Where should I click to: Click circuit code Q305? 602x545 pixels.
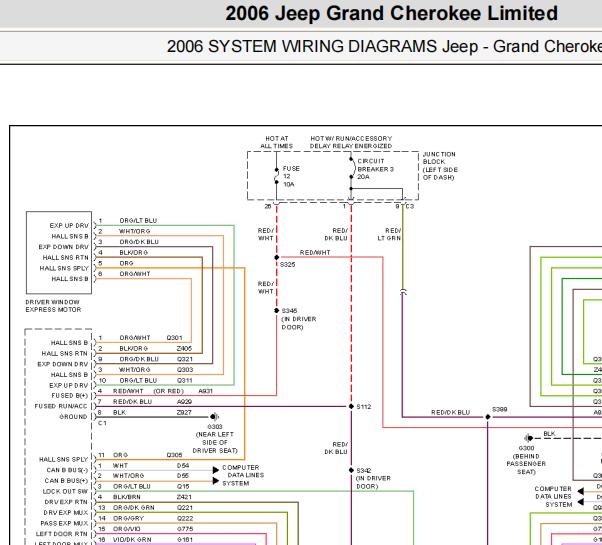coord(174,455)
